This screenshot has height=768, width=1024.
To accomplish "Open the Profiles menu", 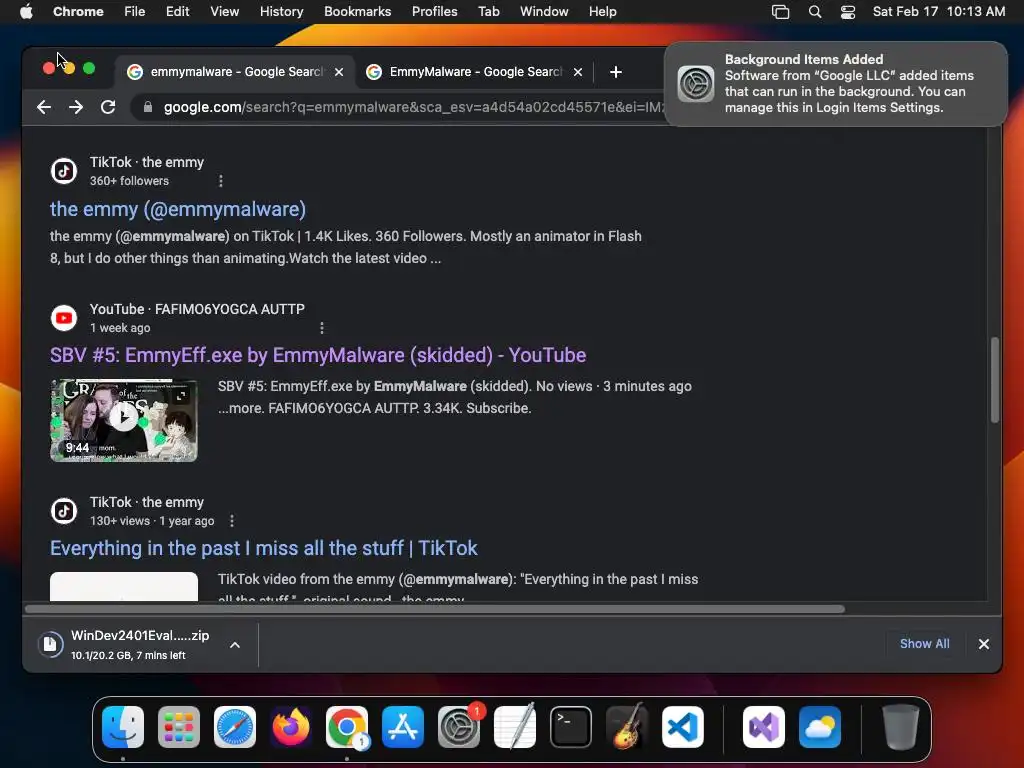I will [434, 12].
